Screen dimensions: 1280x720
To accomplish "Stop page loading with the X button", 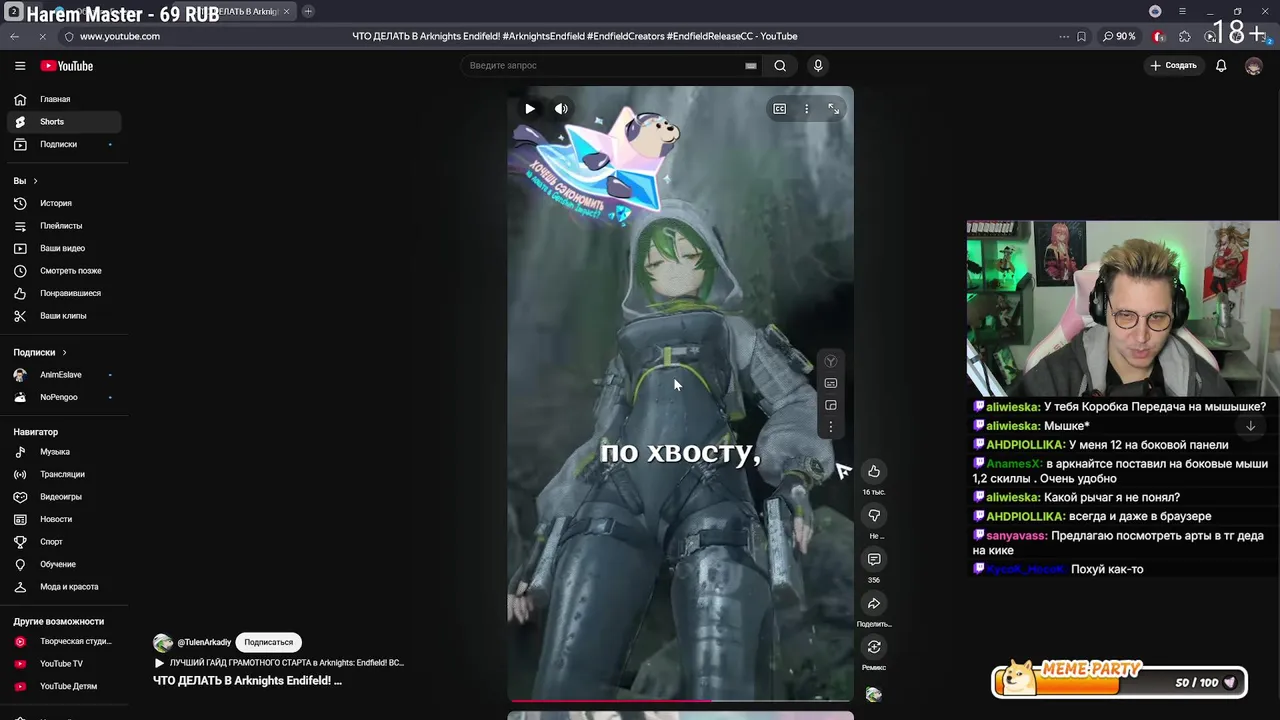I will pos(42,36).
